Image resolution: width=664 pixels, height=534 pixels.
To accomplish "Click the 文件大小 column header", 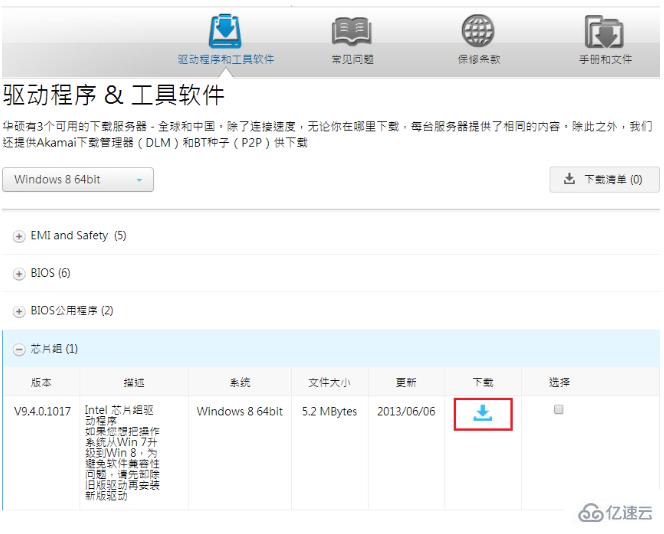I will (x=329, y=382).
